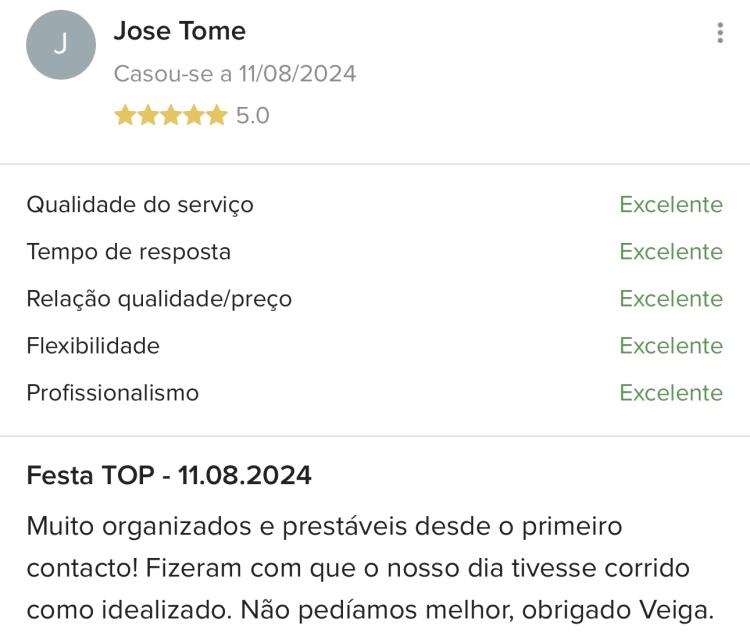Click the first gold star

(x=125, y=115)
